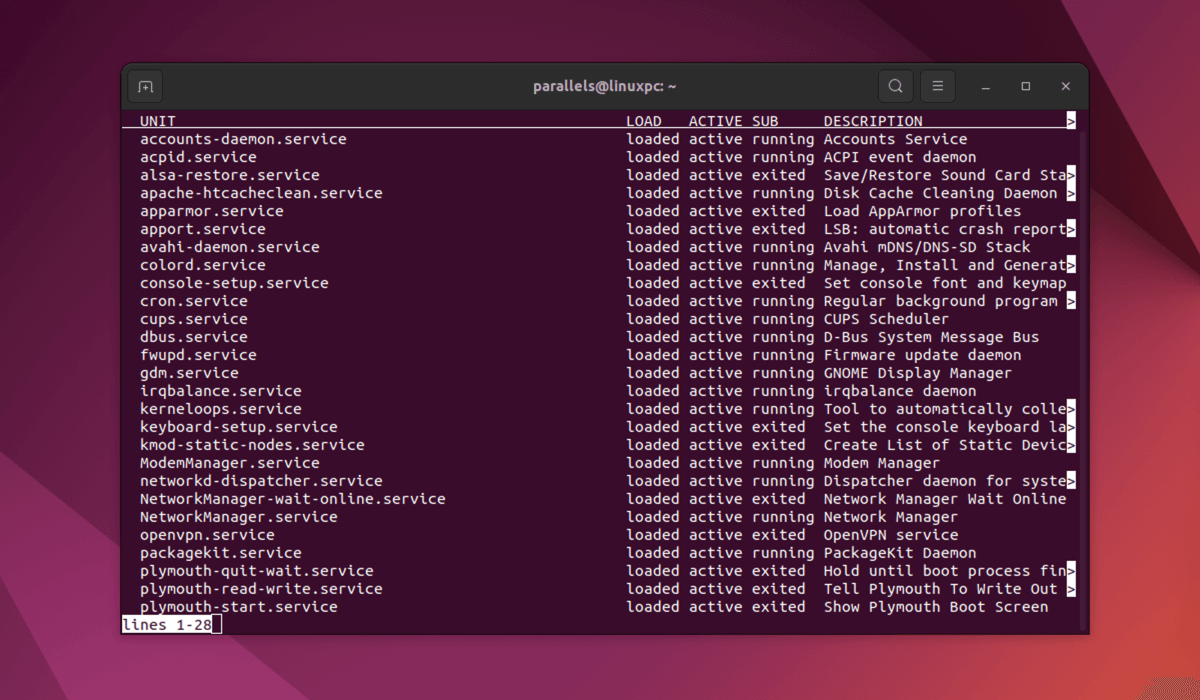The image size is (1200, 700).
Task: Open the terminal hamburger menu
Action: coord(938,87)
